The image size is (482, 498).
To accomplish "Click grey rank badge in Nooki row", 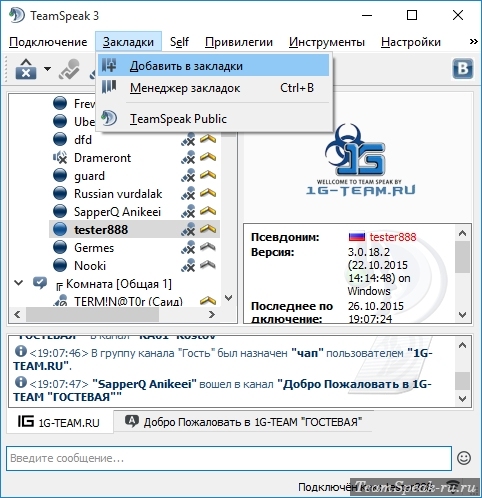I will (208, 265).
